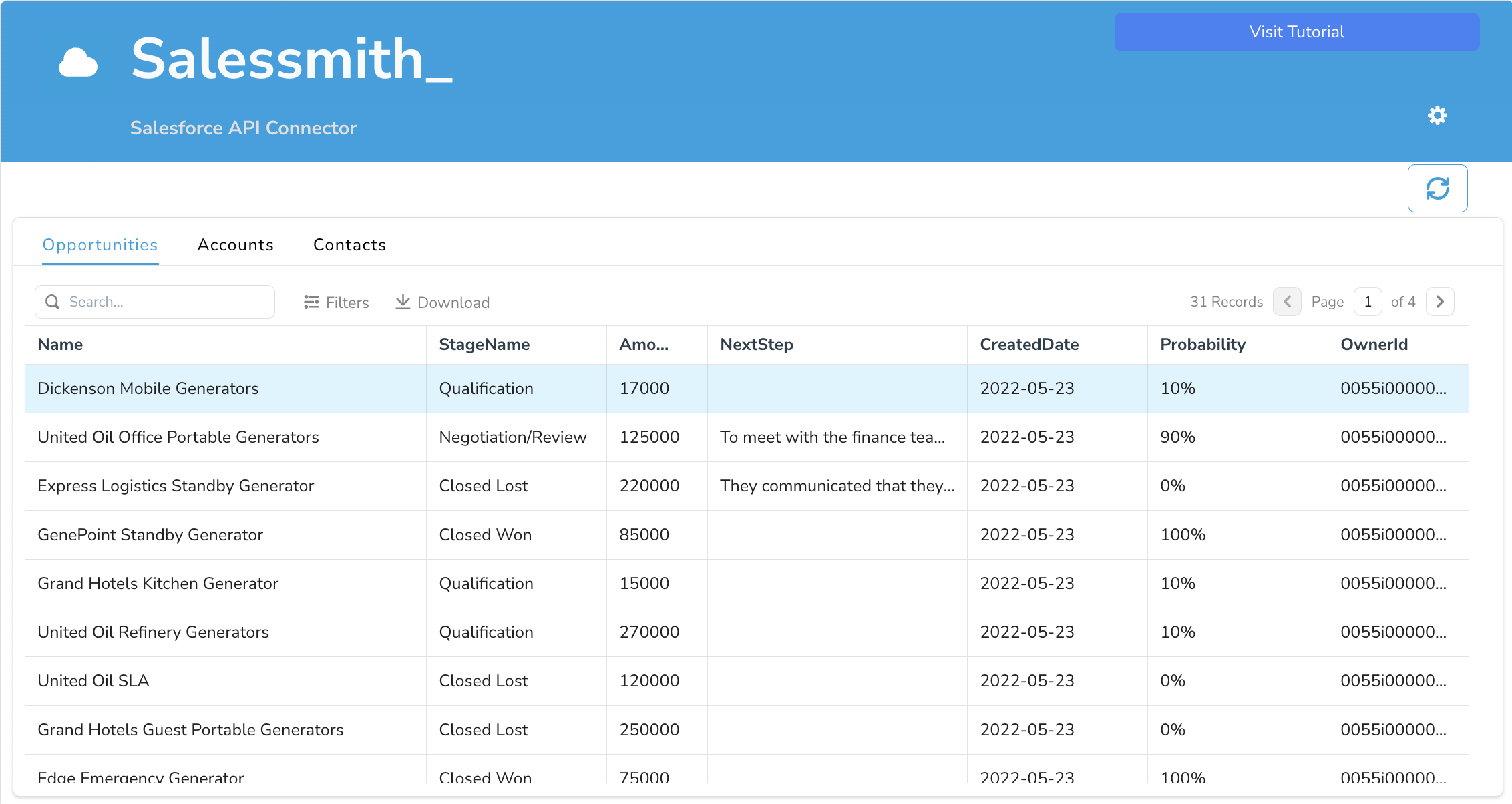The image size is (1512, 804).
Task: Focus the Search input field
Action: (x=167, y=302)
